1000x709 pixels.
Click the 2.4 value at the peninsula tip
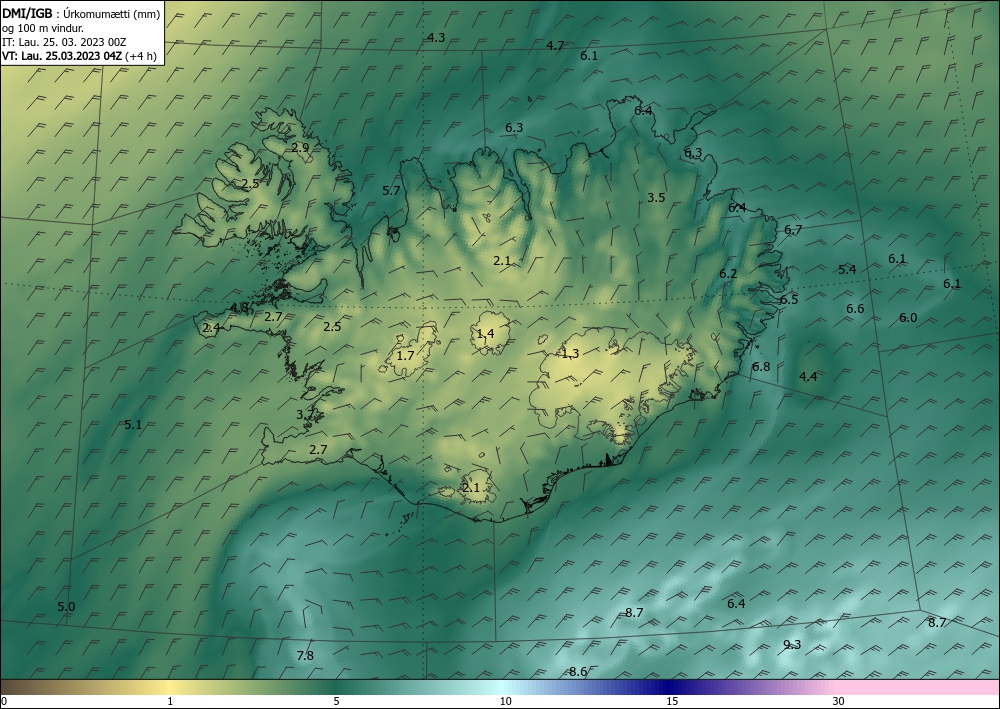211,328
